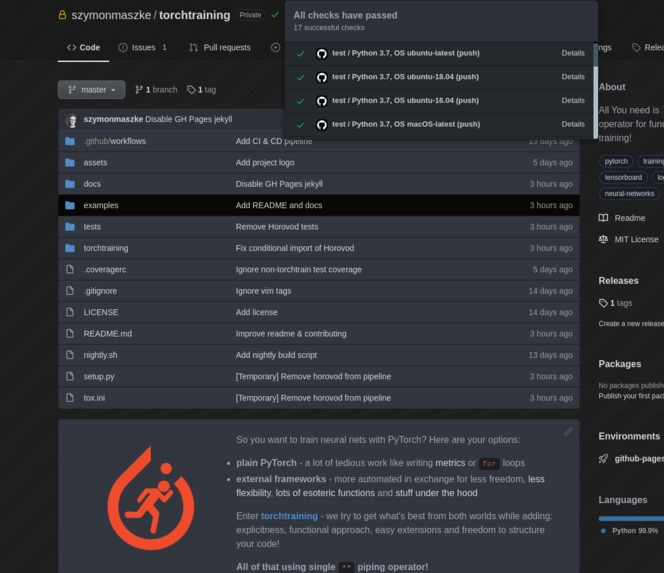The height and width of the screenshot is (573, 664).
Task: Open the master branch dropdown
Action: pos(91,90)
